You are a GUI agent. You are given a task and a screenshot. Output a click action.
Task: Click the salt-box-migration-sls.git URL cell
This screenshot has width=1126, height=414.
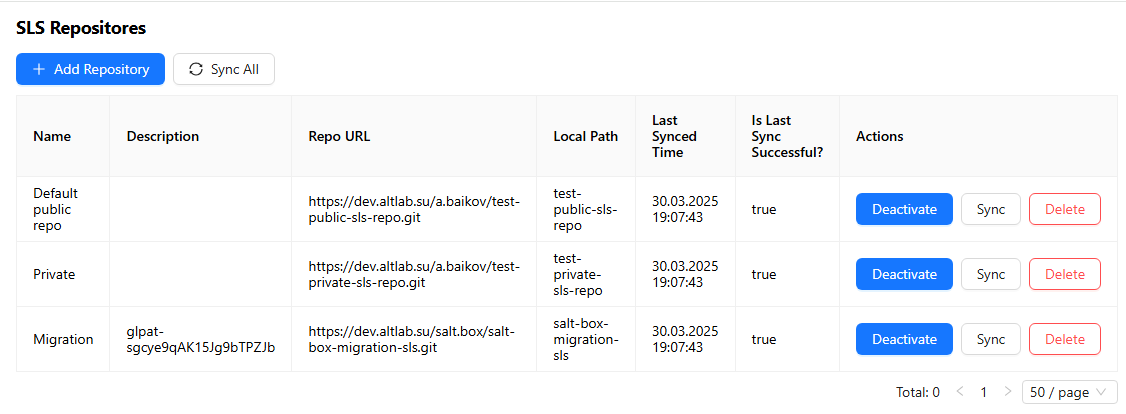(414, 339)
